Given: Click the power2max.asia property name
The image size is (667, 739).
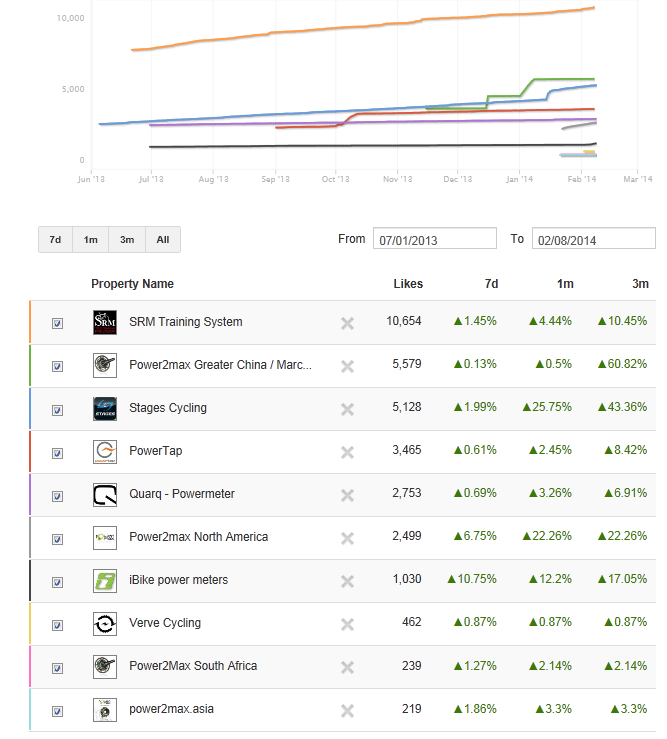Looking at the screenshot, I should 172,709.
